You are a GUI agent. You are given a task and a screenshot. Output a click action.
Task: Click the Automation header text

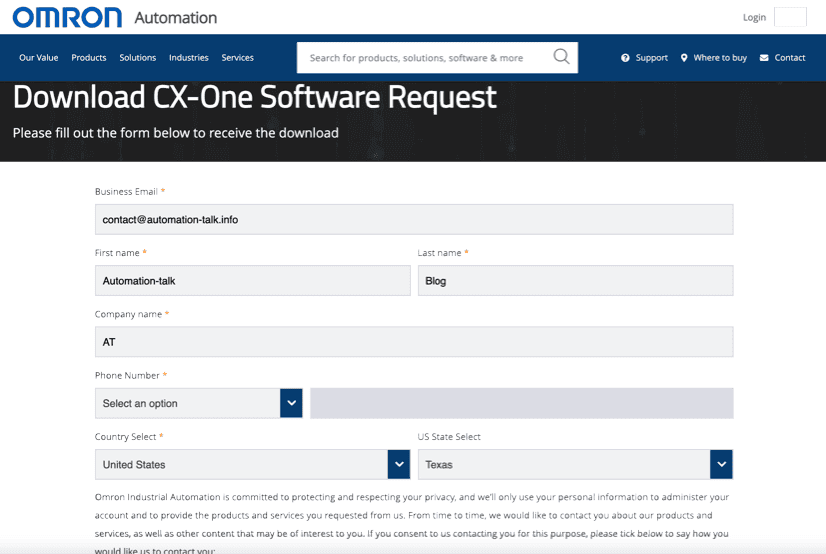point(175,18)
